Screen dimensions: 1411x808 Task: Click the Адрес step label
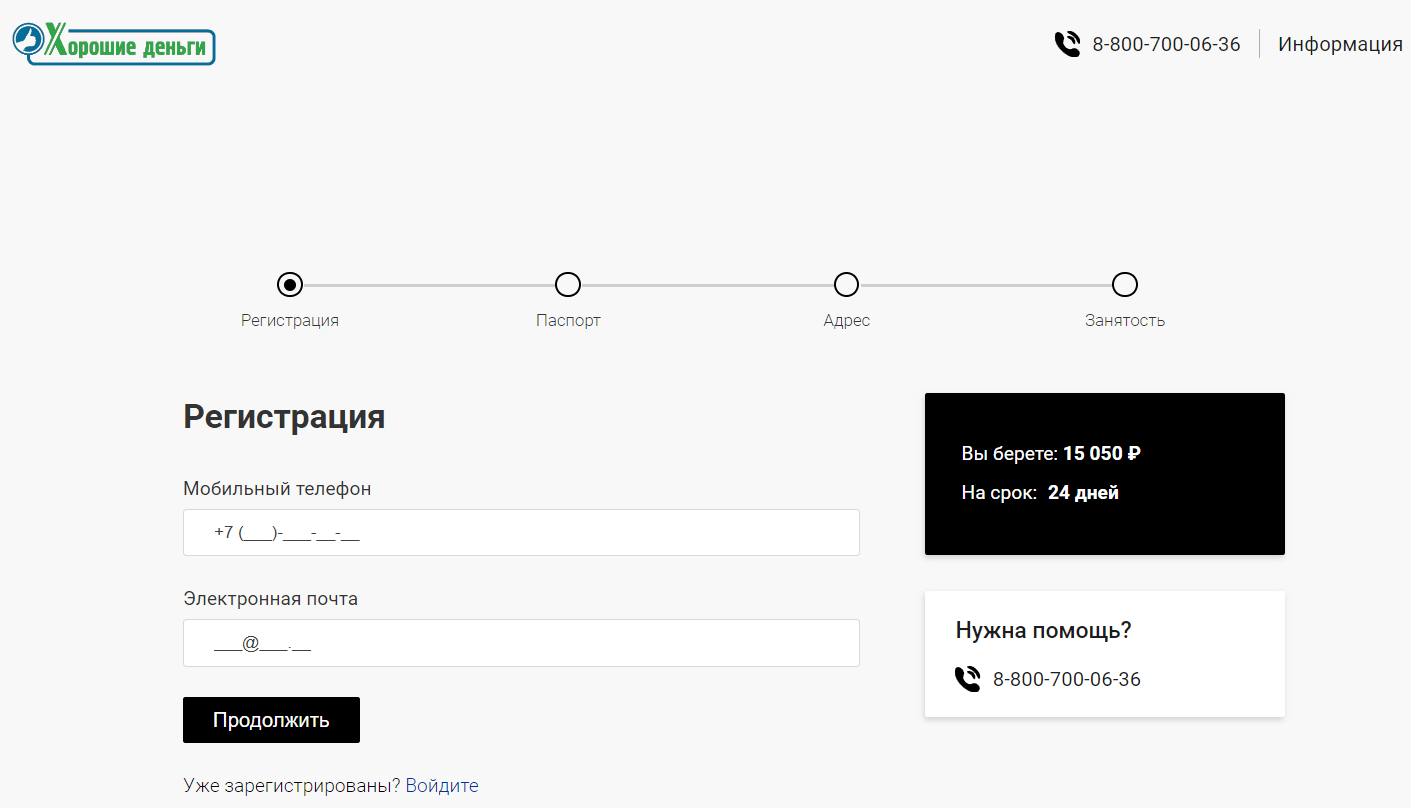click(x=846, y=321)
